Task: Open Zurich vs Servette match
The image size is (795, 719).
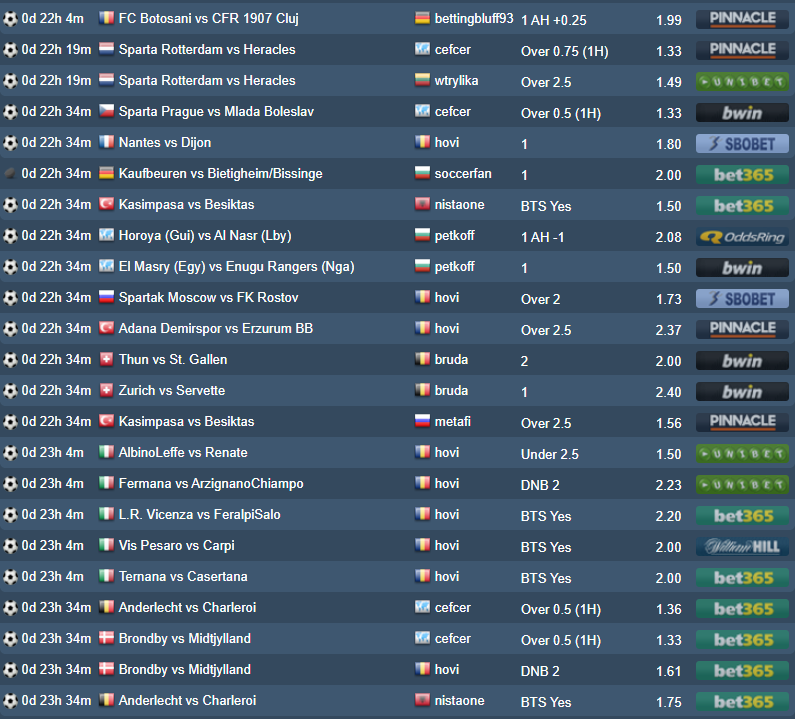Action: pos(172,390)
